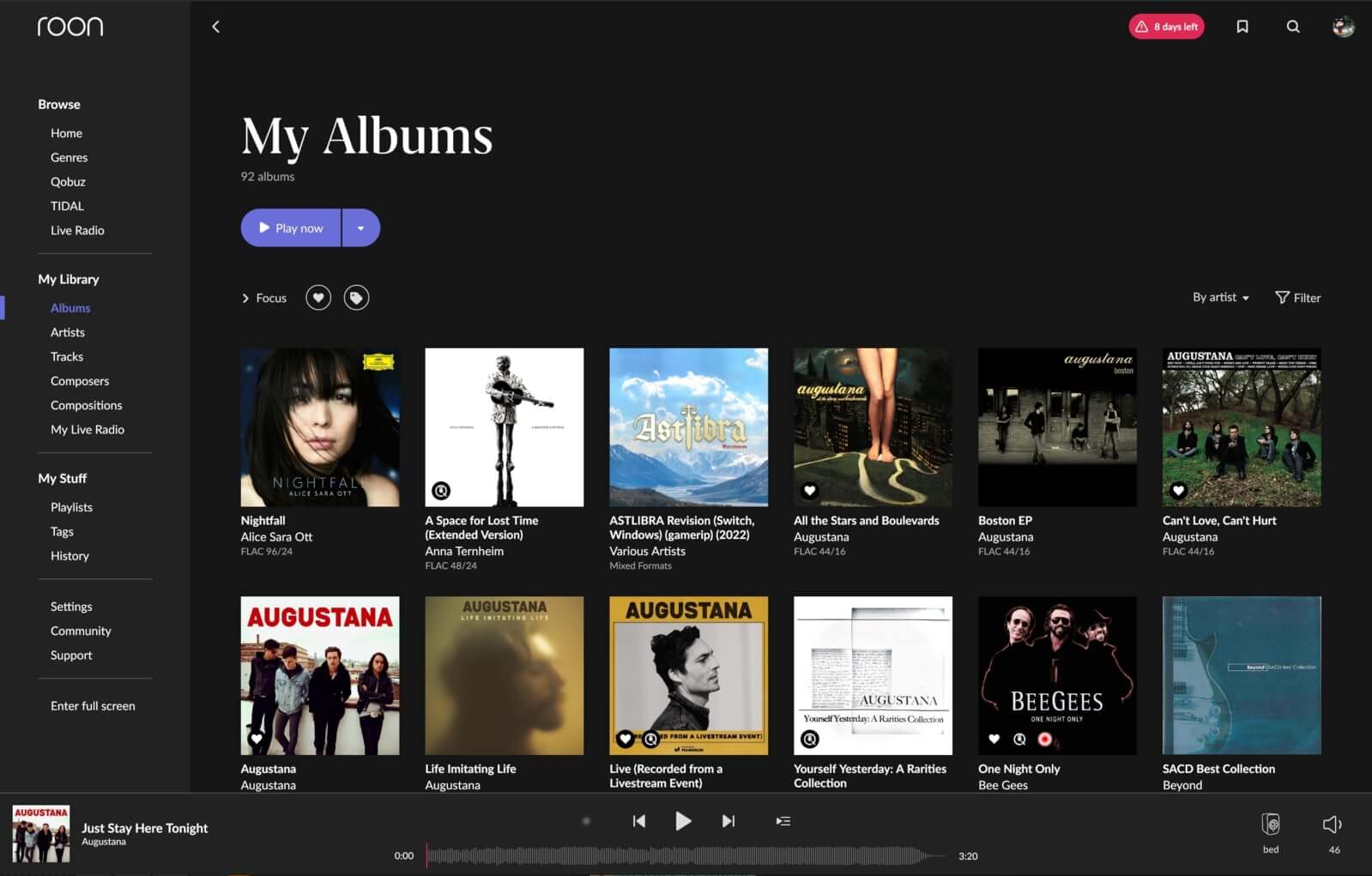Open Genres in sidebar
Viewport: 1372px width, 876px height.
(x=69, y=157)
